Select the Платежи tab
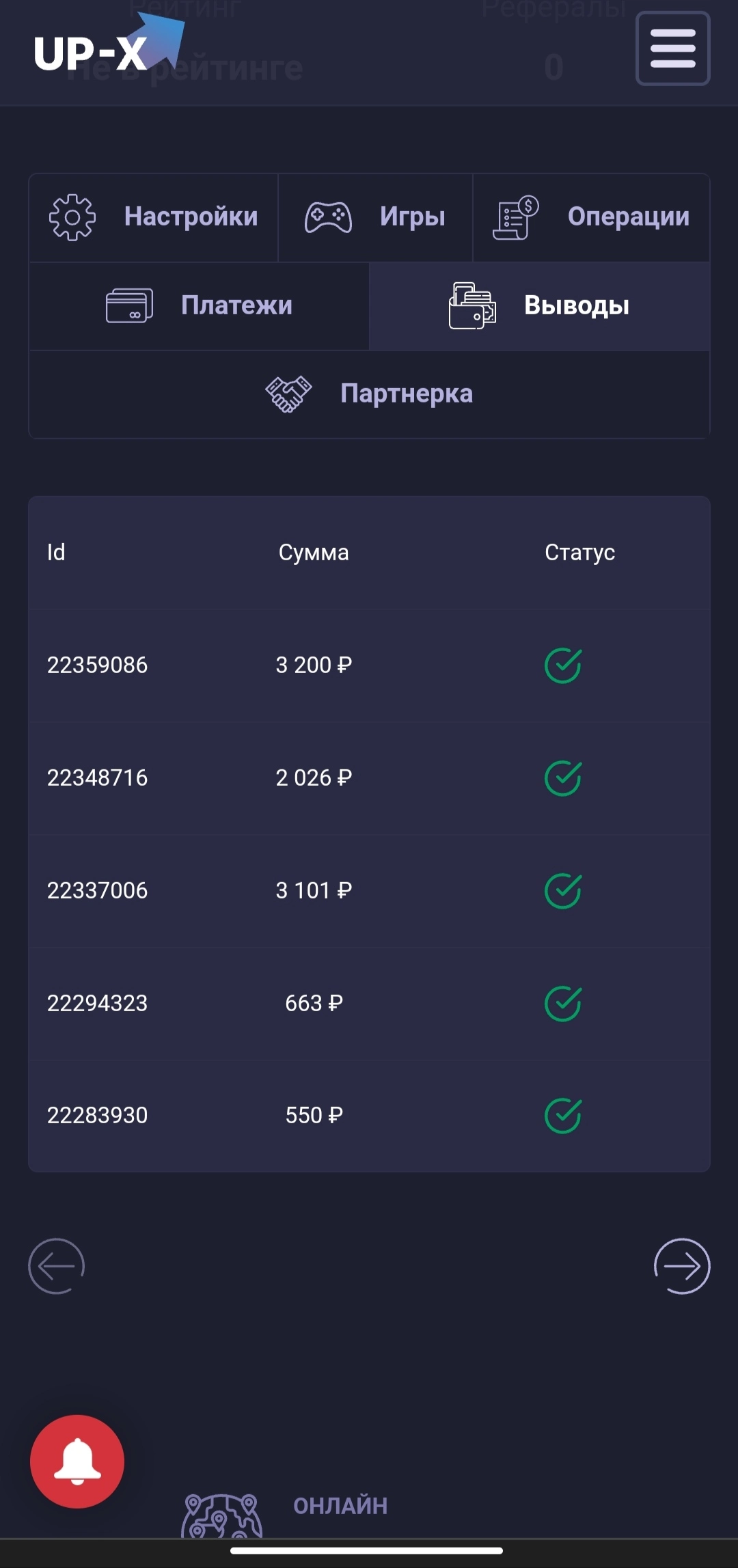 pos(199,305)
